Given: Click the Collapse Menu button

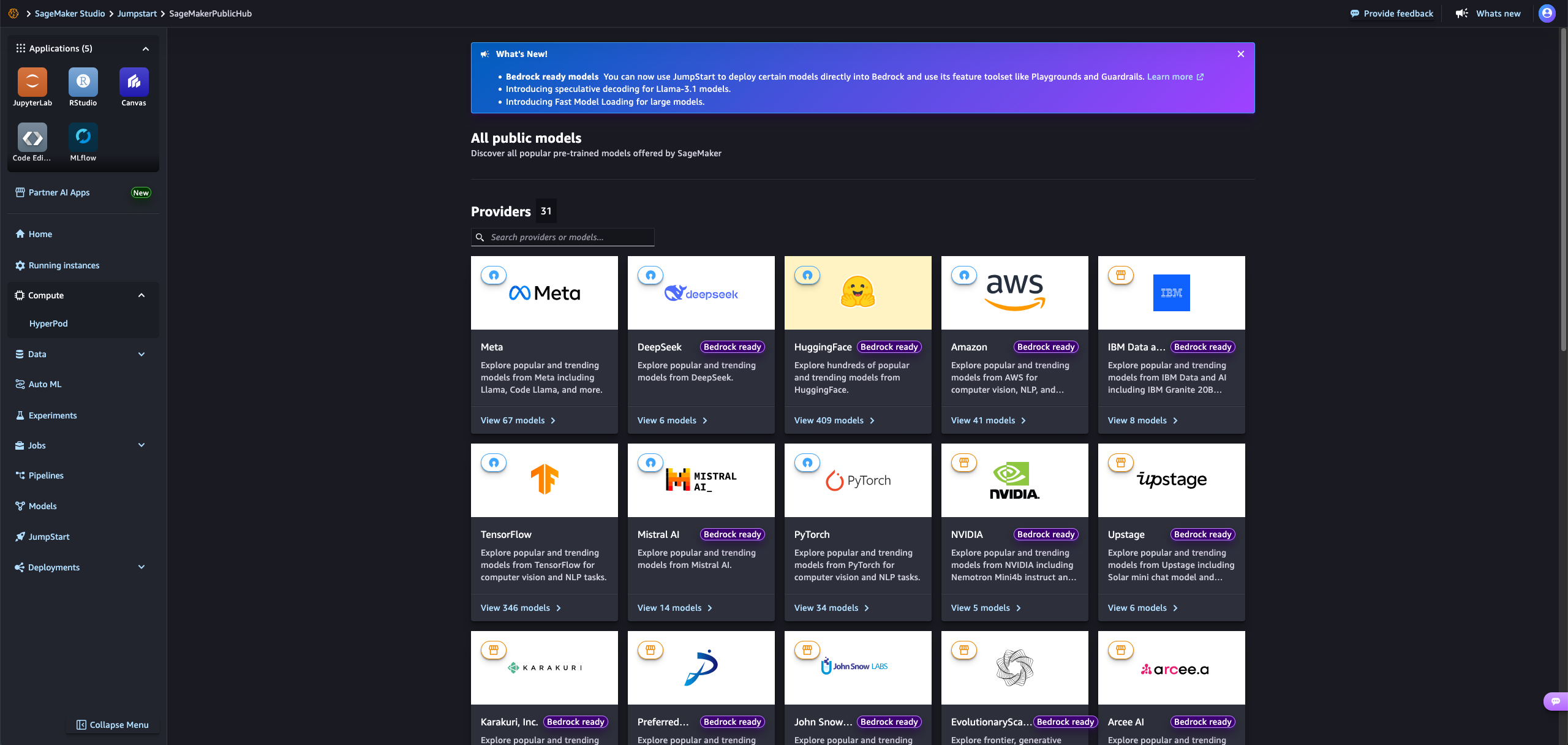Looking at the screenshot, I should 113,725.
